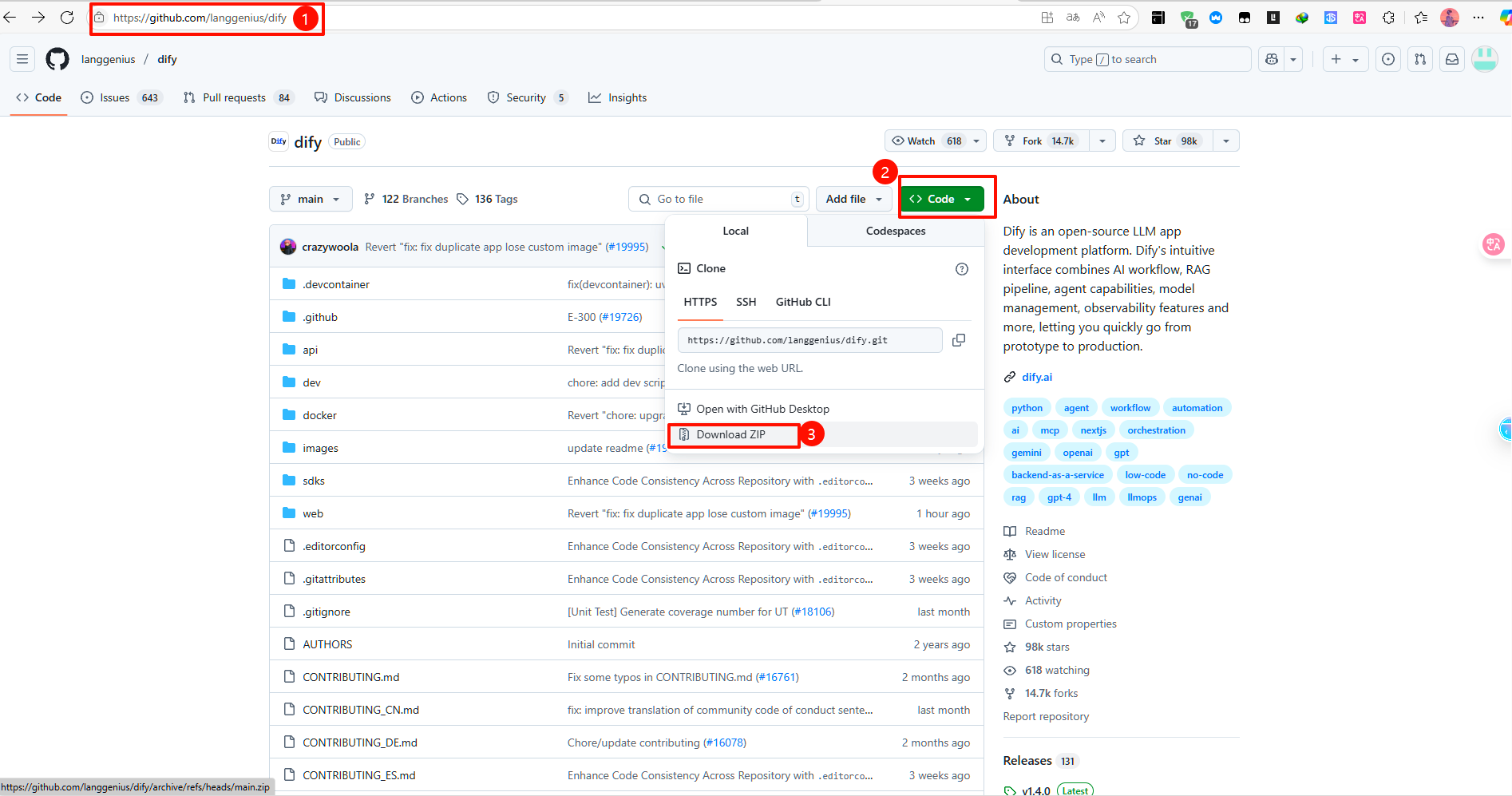1512x796 pixels.
Task: Switch to the Issues tab
Action: pos(121,97)
